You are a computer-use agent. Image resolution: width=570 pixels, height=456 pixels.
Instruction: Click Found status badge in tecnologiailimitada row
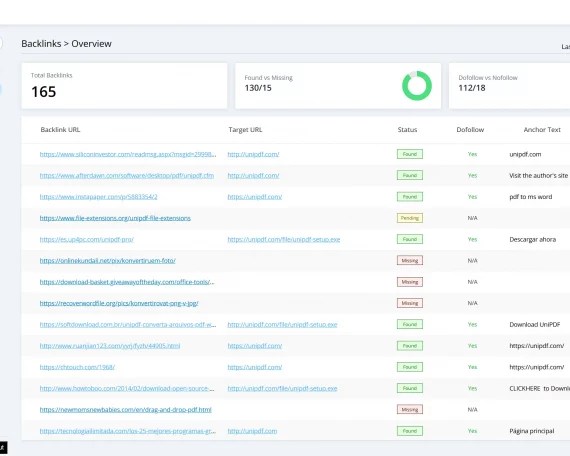point(410,431)
